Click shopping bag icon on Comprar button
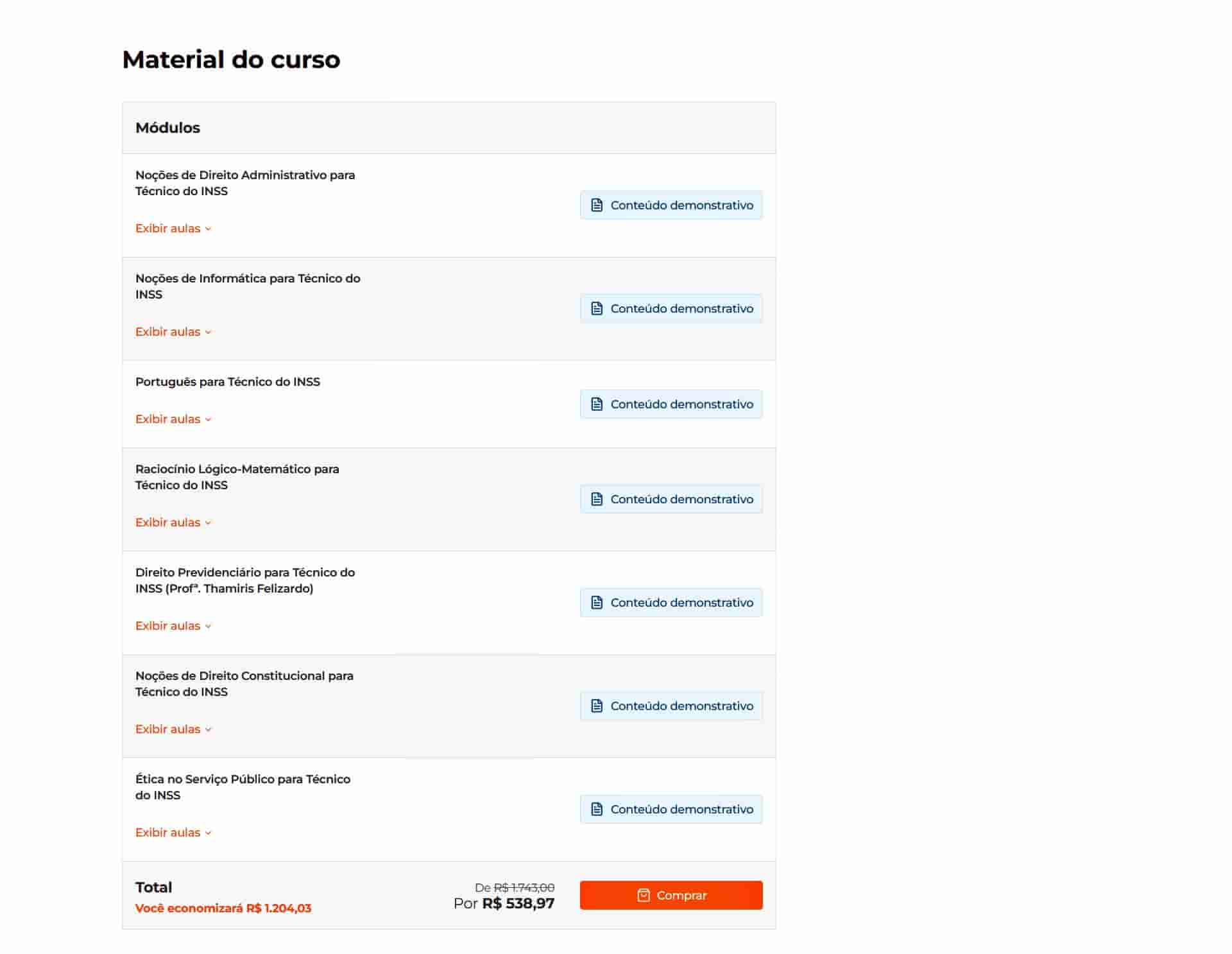The image size is (1232, 954). (643, 896)
